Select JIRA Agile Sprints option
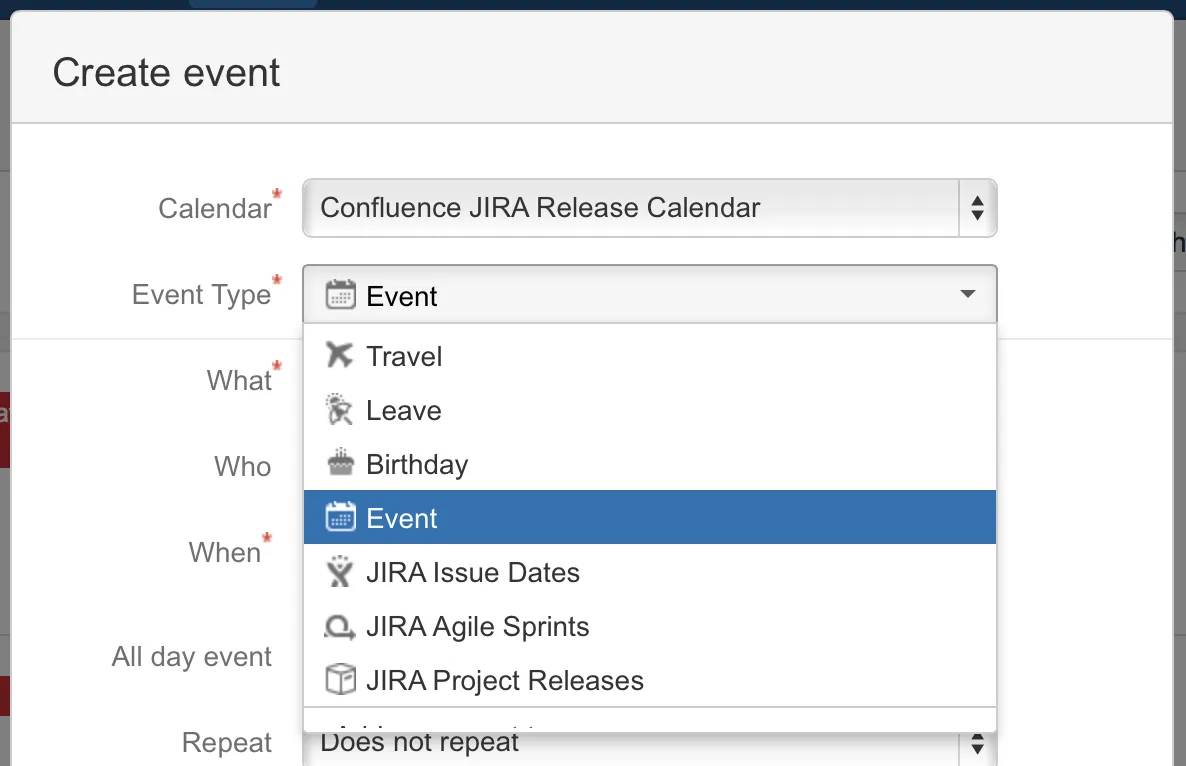This screenshot has width=1186, height=766. [x=650, y=626]
